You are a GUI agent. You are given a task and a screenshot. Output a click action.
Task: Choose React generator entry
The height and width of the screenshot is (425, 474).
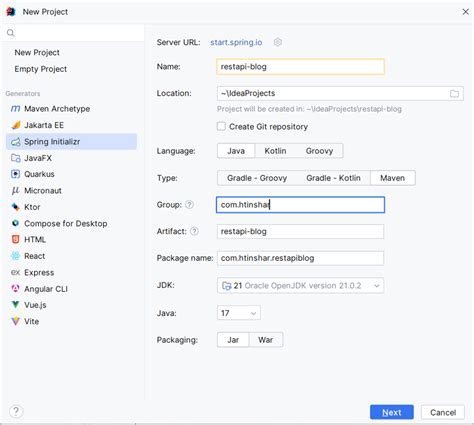(x=71, y=256)
